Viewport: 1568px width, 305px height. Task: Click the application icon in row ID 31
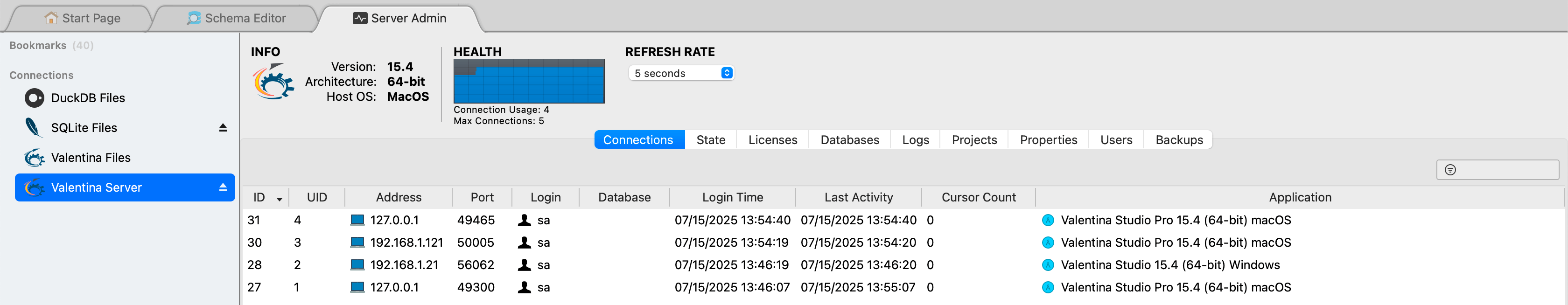pyautogui.click(x=1048, y=221)
